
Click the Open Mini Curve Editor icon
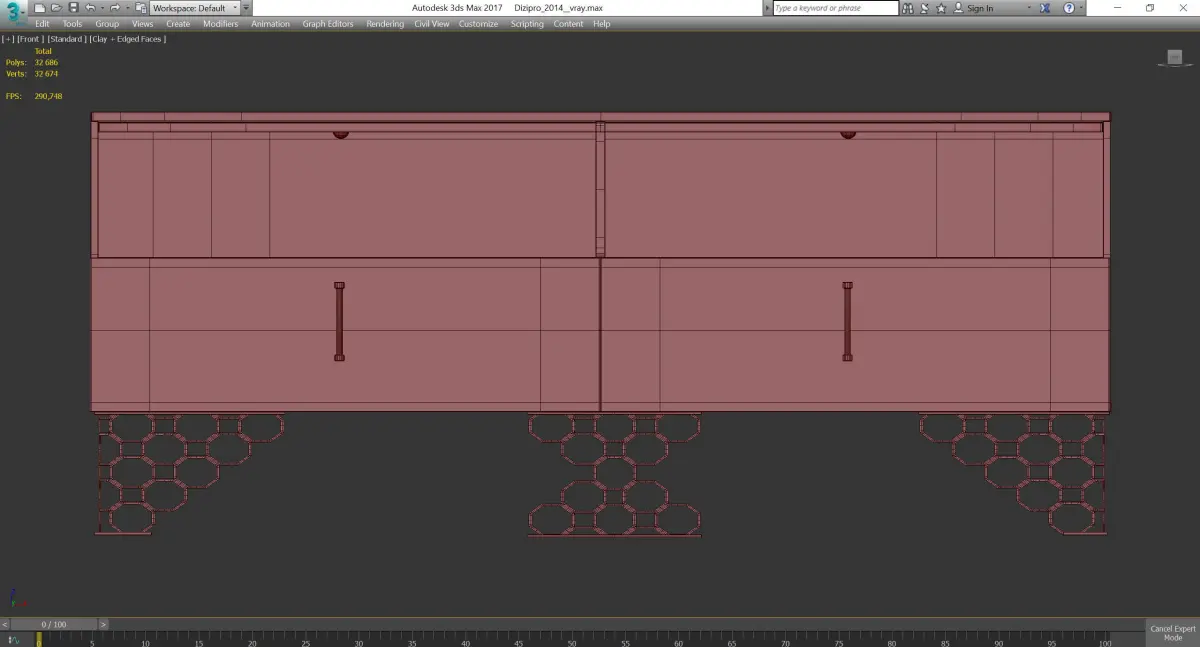pyautogui.click(x=14, y=639)
